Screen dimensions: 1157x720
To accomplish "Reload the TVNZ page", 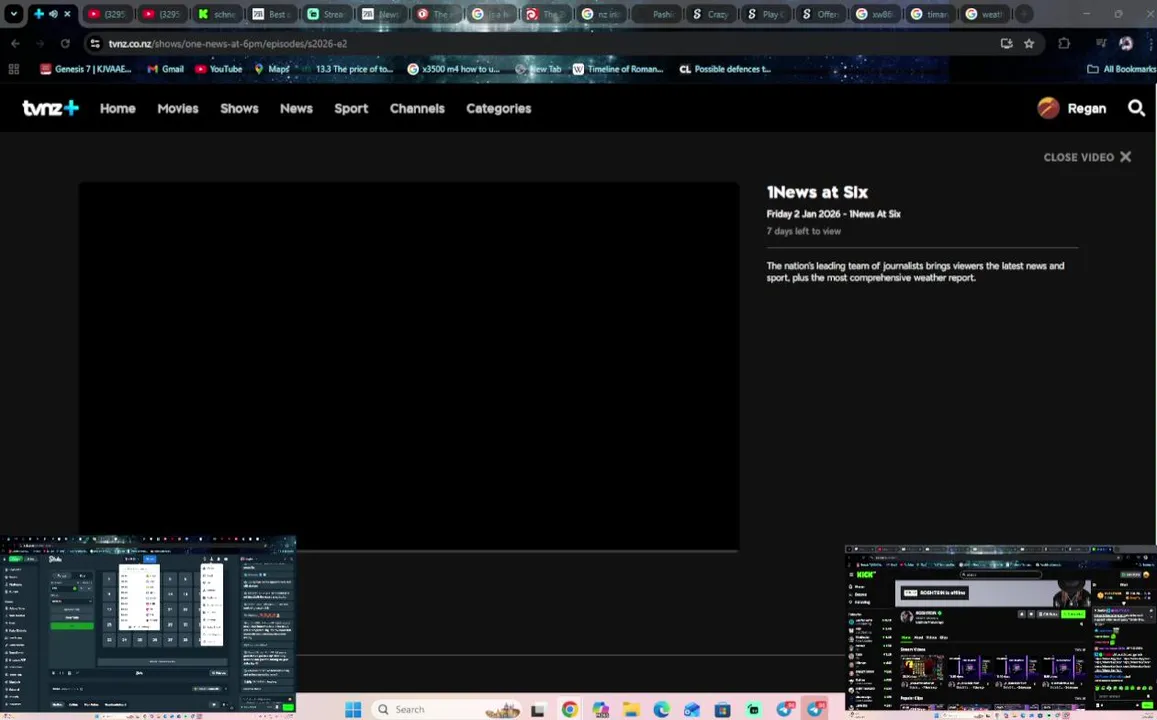I will click(x=65, y=44).
